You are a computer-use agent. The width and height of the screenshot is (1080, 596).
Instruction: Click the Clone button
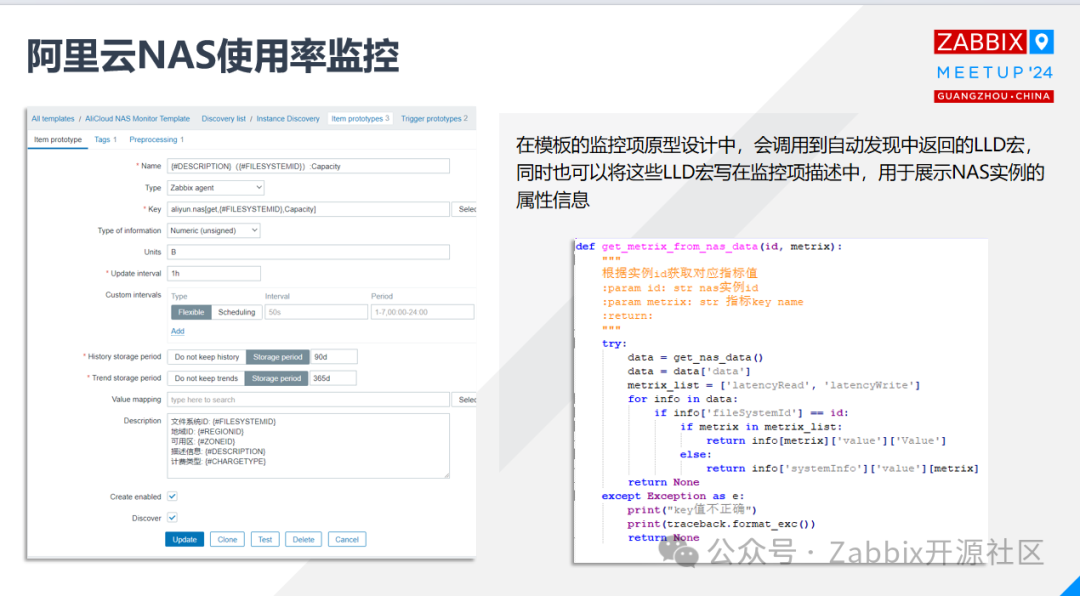coord(227,540)
